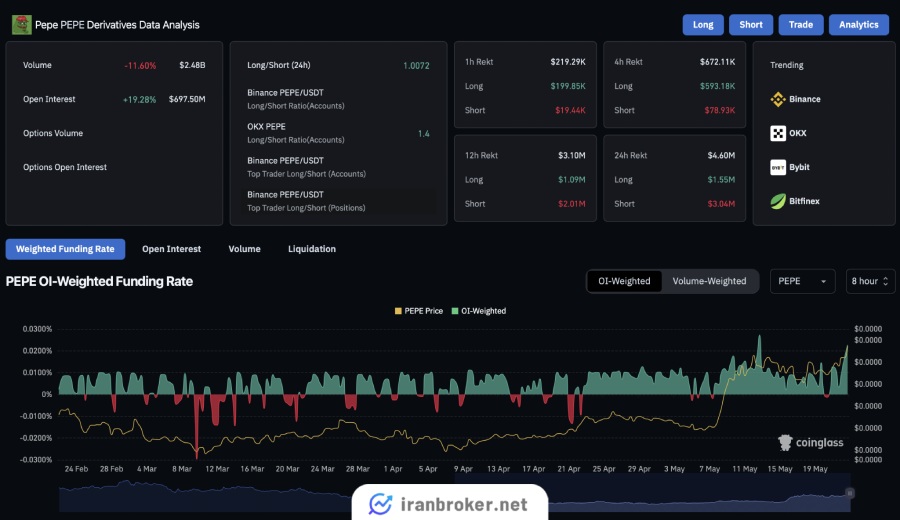Toggle OI-Weighted legend swatch
The width and height of the screenshot is (900, 520).
pos(455,311)
